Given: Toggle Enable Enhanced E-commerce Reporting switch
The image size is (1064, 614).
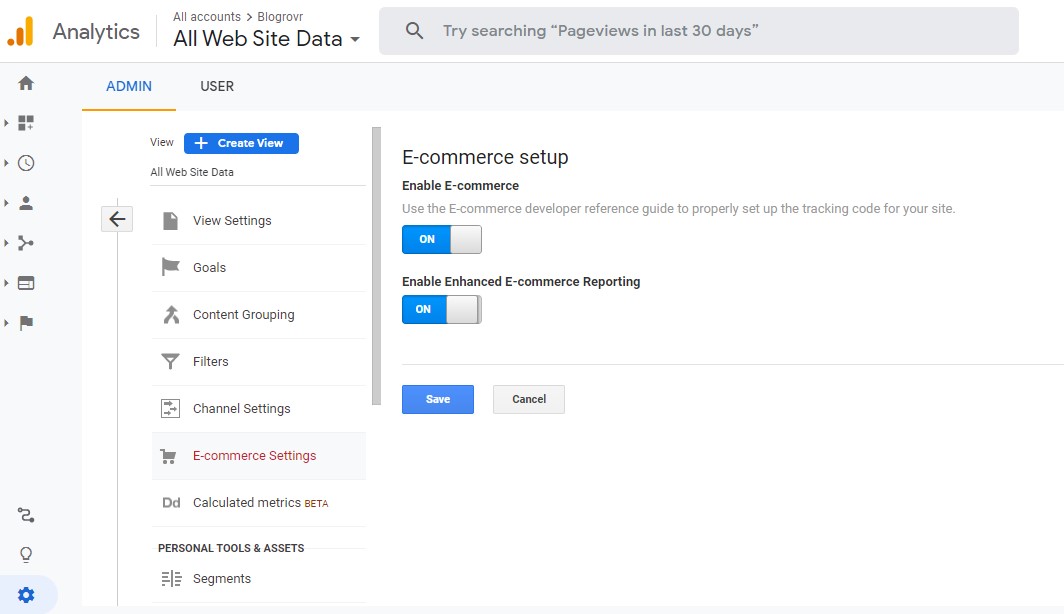Looking at the screenshot, I should pyautogui.click(x=441, y=310).
